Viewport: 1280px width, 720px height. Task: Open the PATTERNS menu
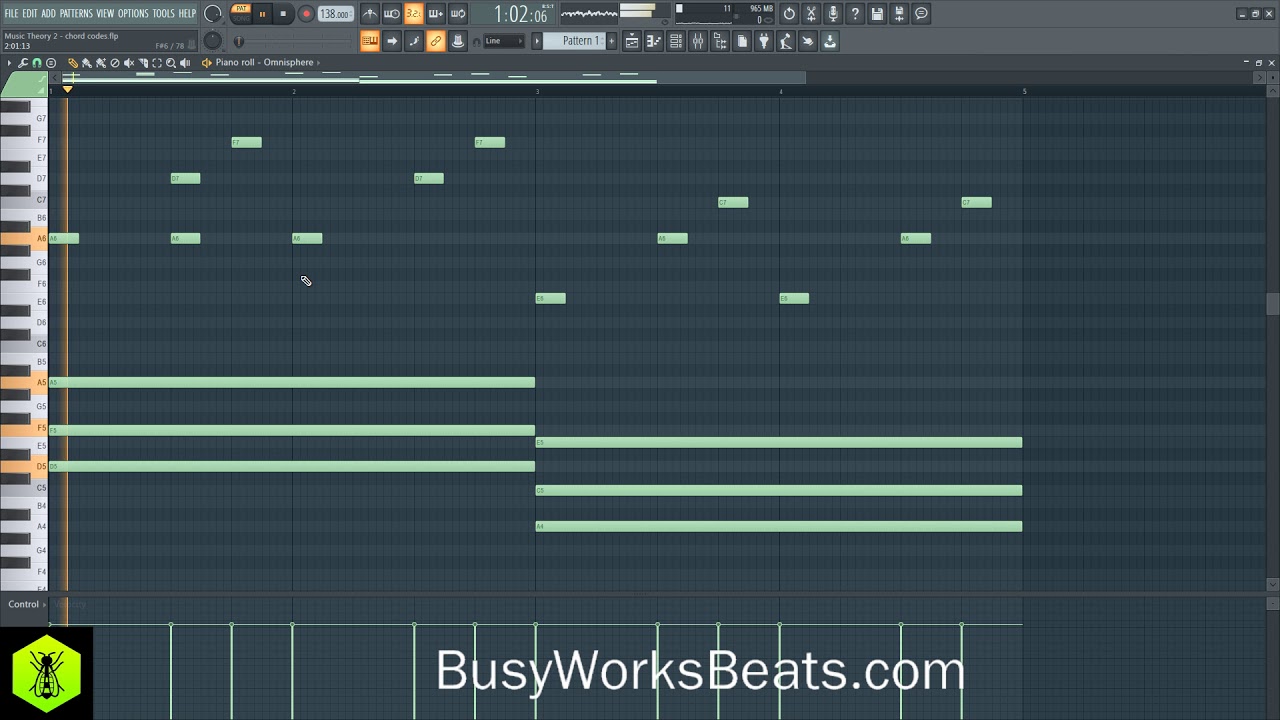[x=76, y=14]
